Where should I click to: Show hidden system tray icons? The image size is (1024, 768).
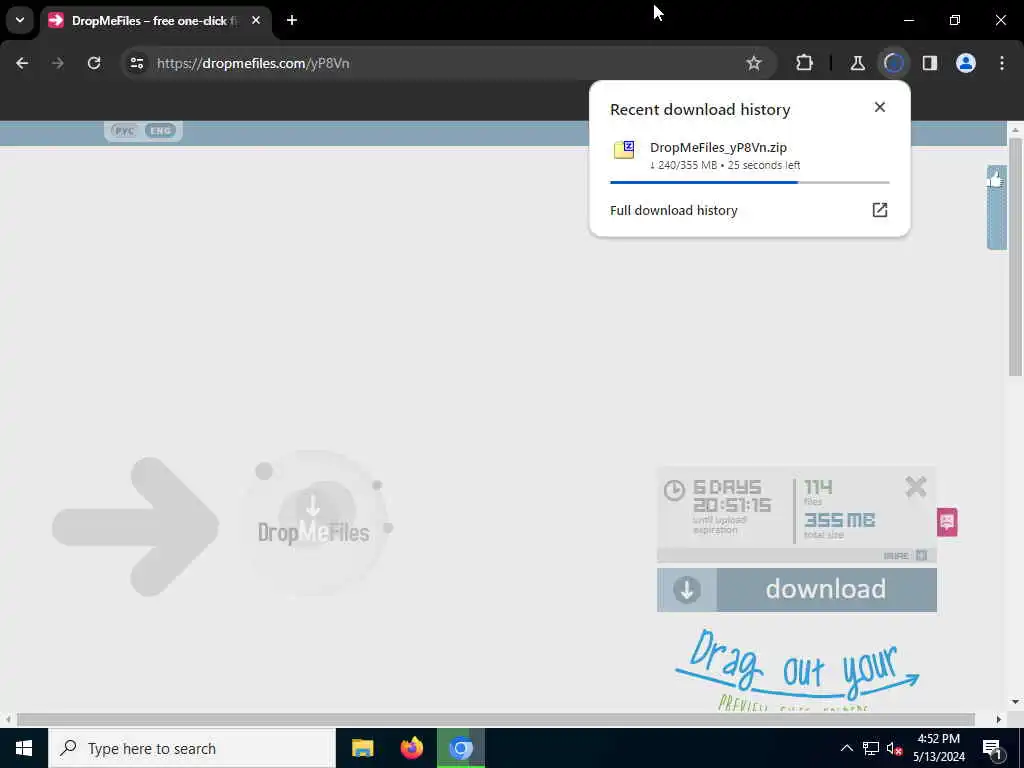(x=846, y=748)
